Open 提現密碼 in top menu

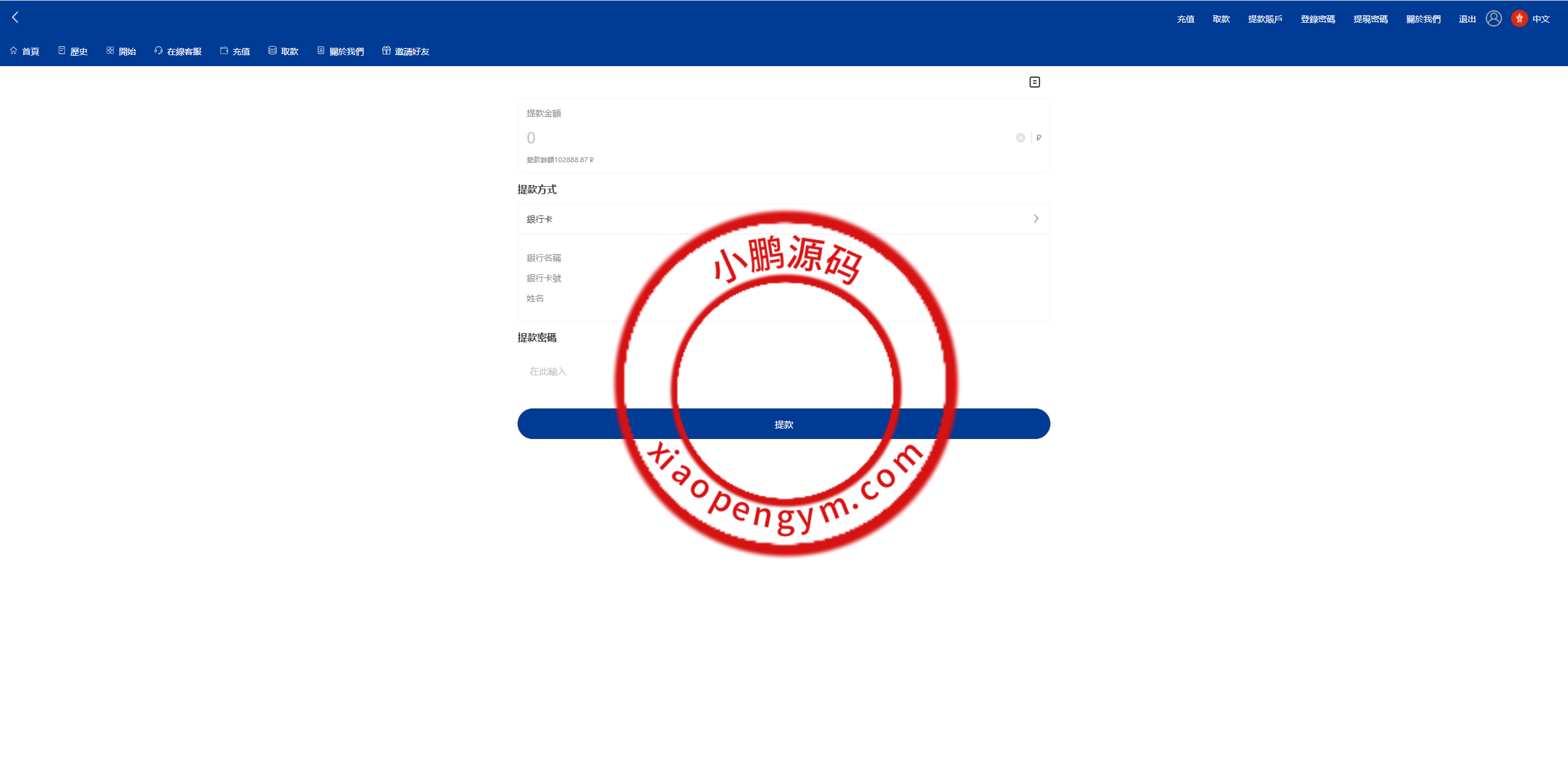(1370, 19)
